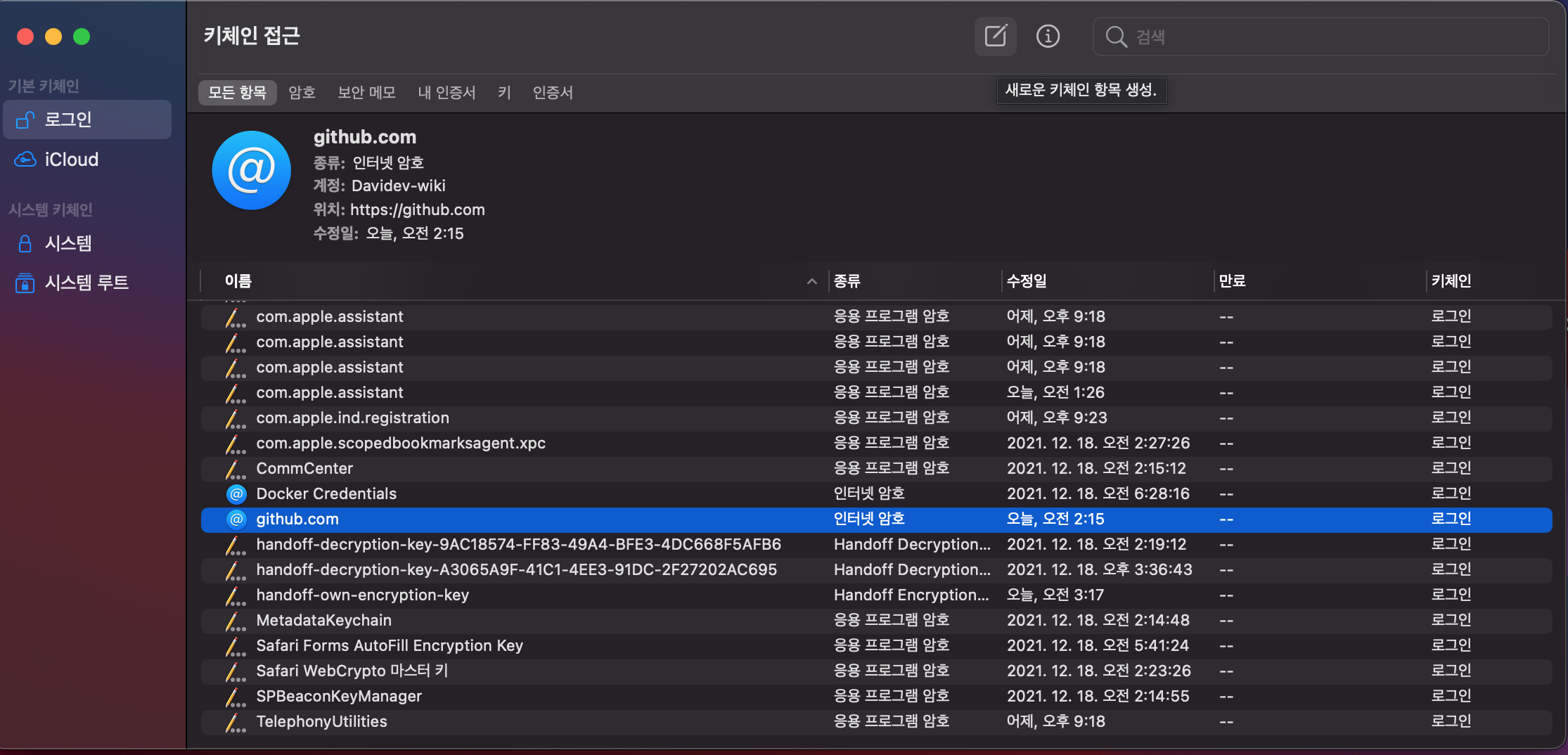Select Safari Forms AutoFill Encryption Key row

pyautogui.click(x=876, y=645)
